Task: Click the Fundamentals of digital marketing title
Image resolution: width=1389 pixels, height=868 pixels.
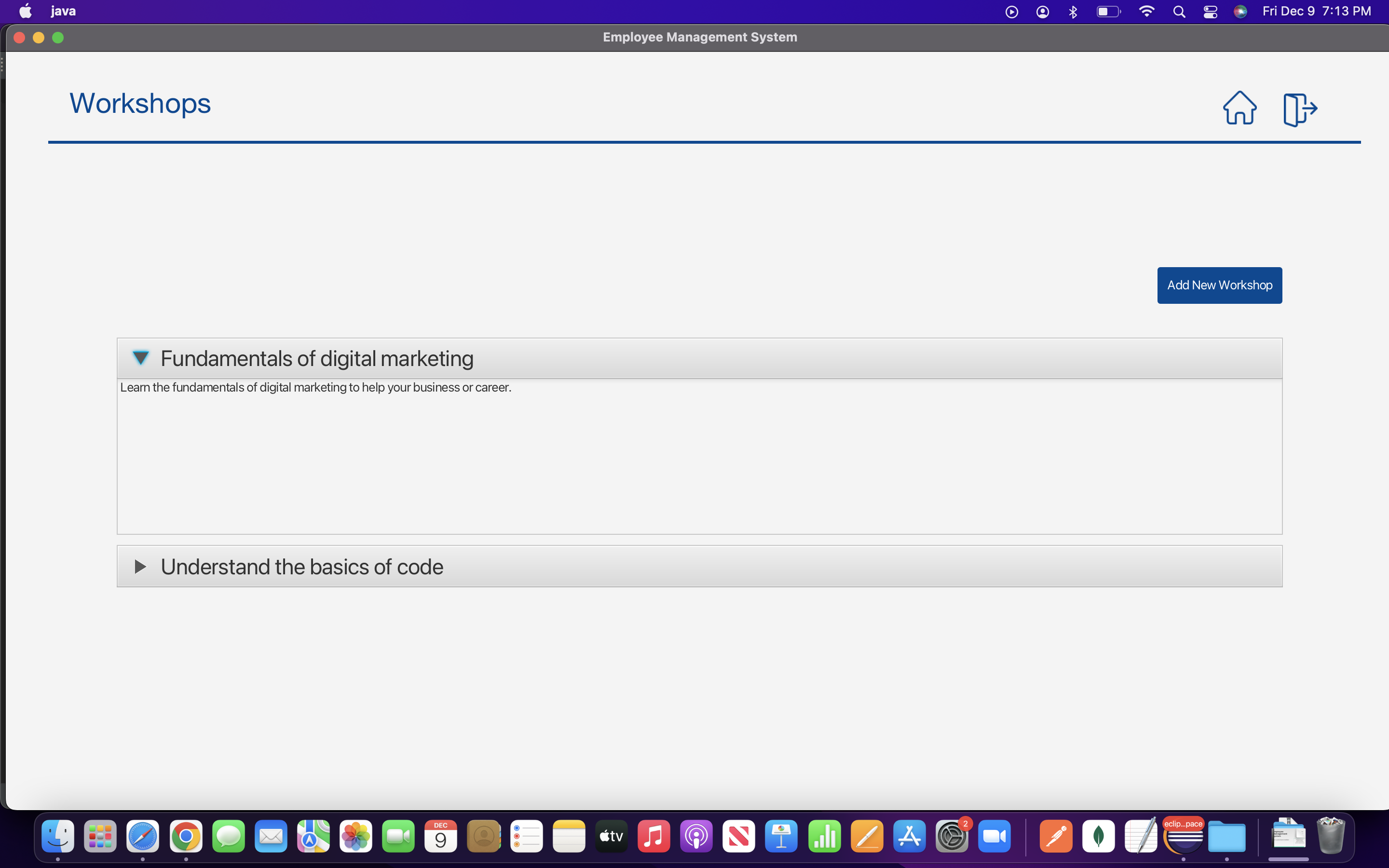Action: [x=317, y=358]
